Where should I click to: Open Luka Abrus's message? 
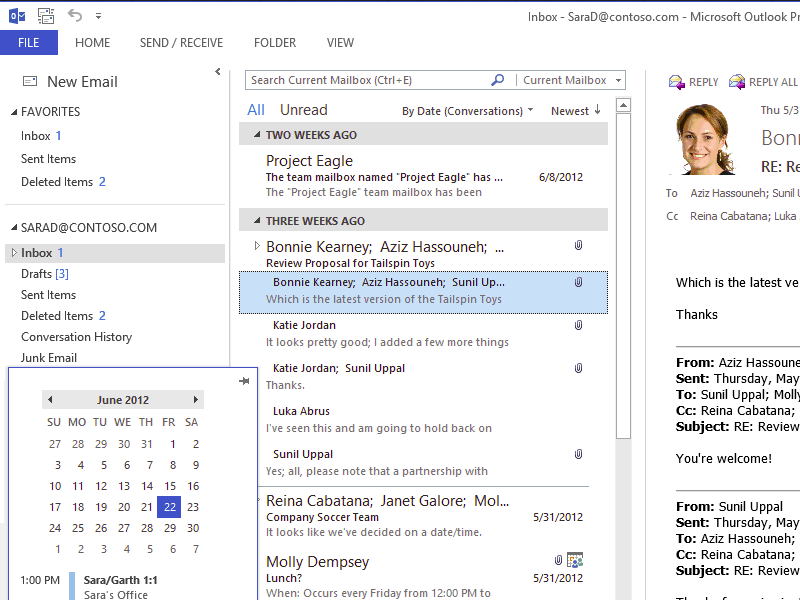(x=423, y=420)
